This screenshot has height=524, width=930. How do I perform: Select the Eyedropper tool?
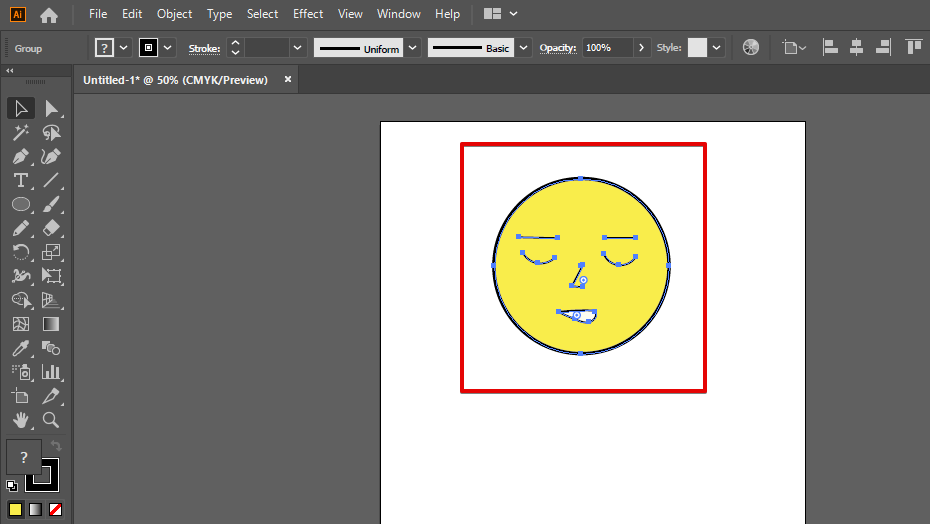(x=20, y=348)
